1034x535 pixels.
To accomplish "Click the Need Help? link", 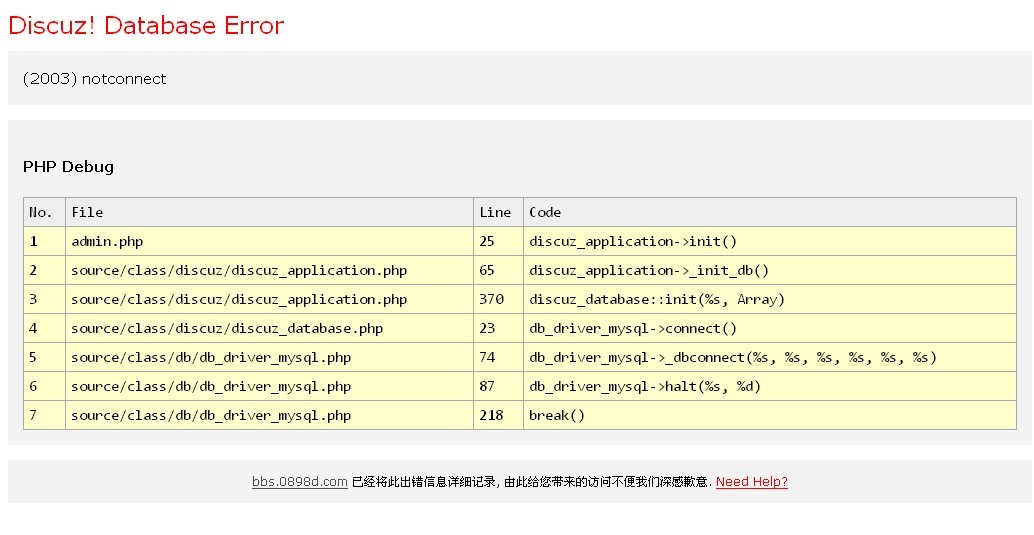I will [752, 482].
